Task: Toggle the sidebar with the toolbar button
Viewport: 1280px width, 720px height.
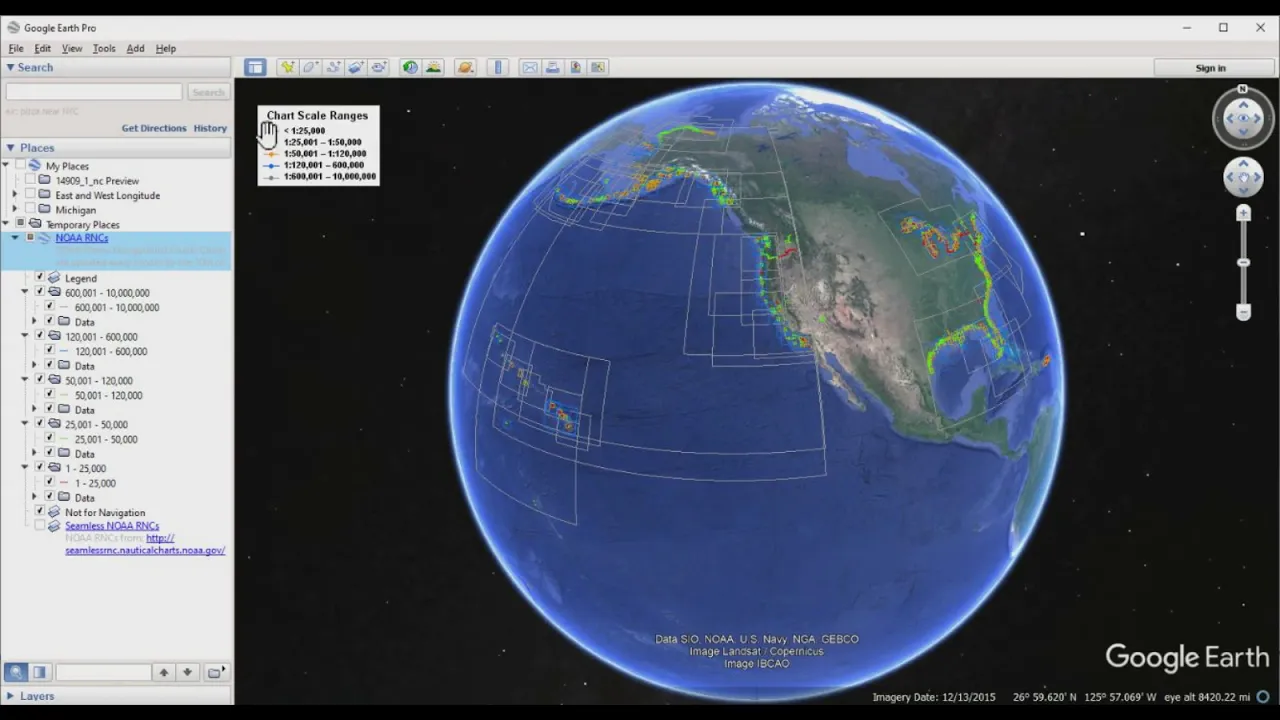Action: click(x=255, y=67)
